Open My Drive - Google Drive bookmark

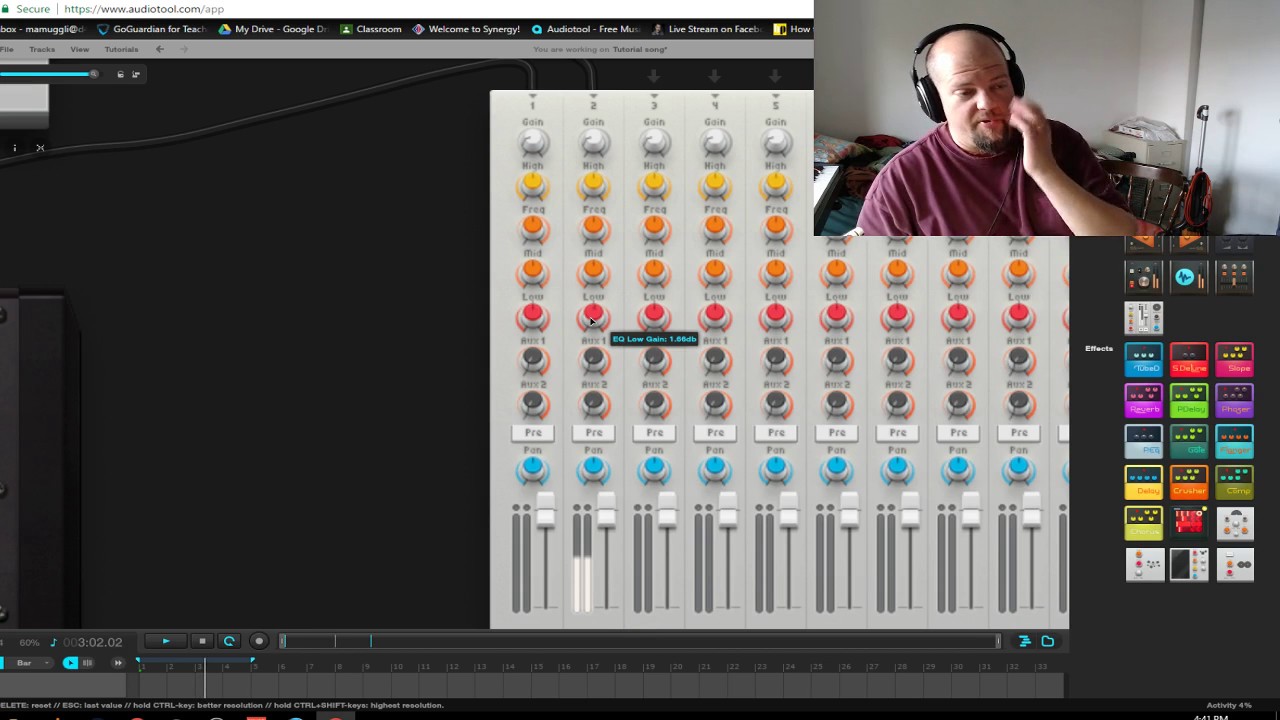coord(273,29)
